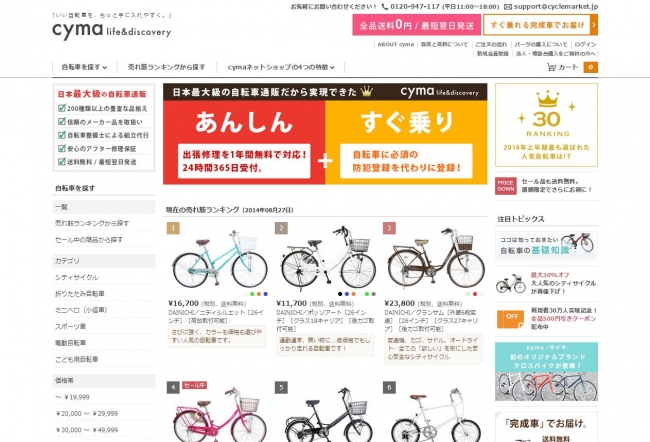Screen dimensions: 650x442
Task: Click the phone icon beside 0120-947-117
Action: 385,7
